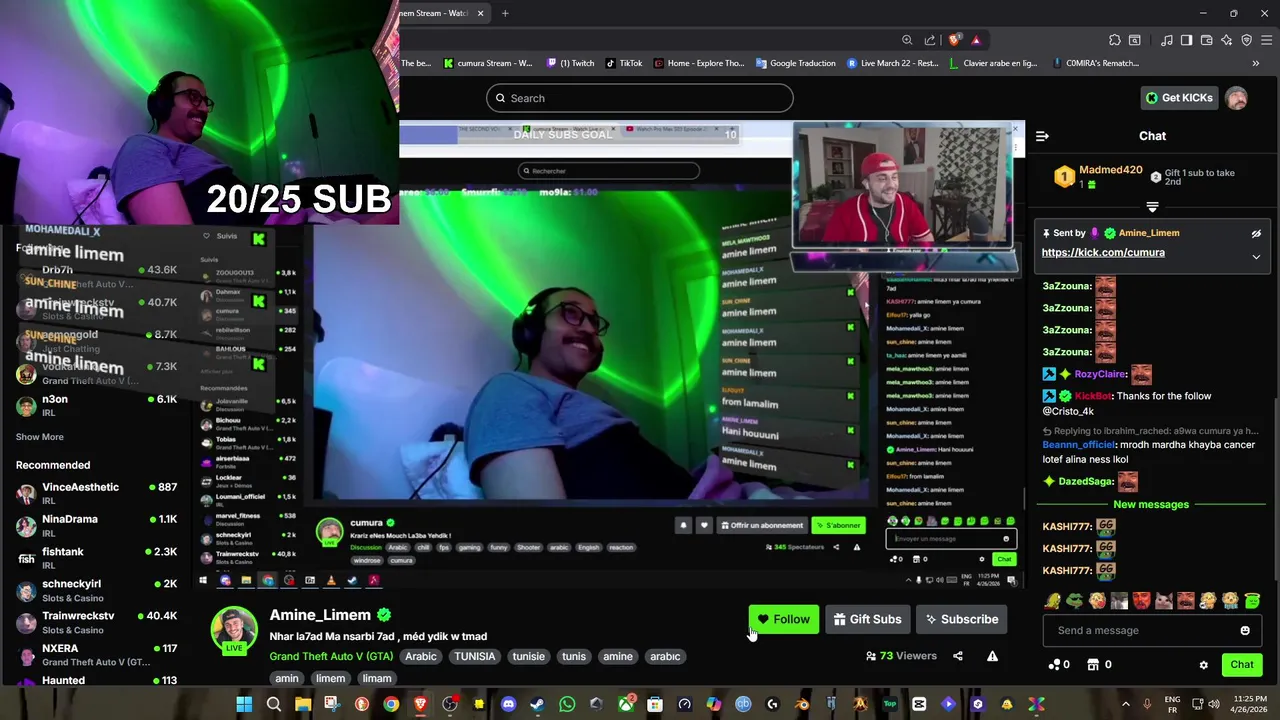Image resolution: width=1280 pixels, height=720 pixels.
Task: Open Brave Shields lion icon
Action: click(x=954, y=40)
